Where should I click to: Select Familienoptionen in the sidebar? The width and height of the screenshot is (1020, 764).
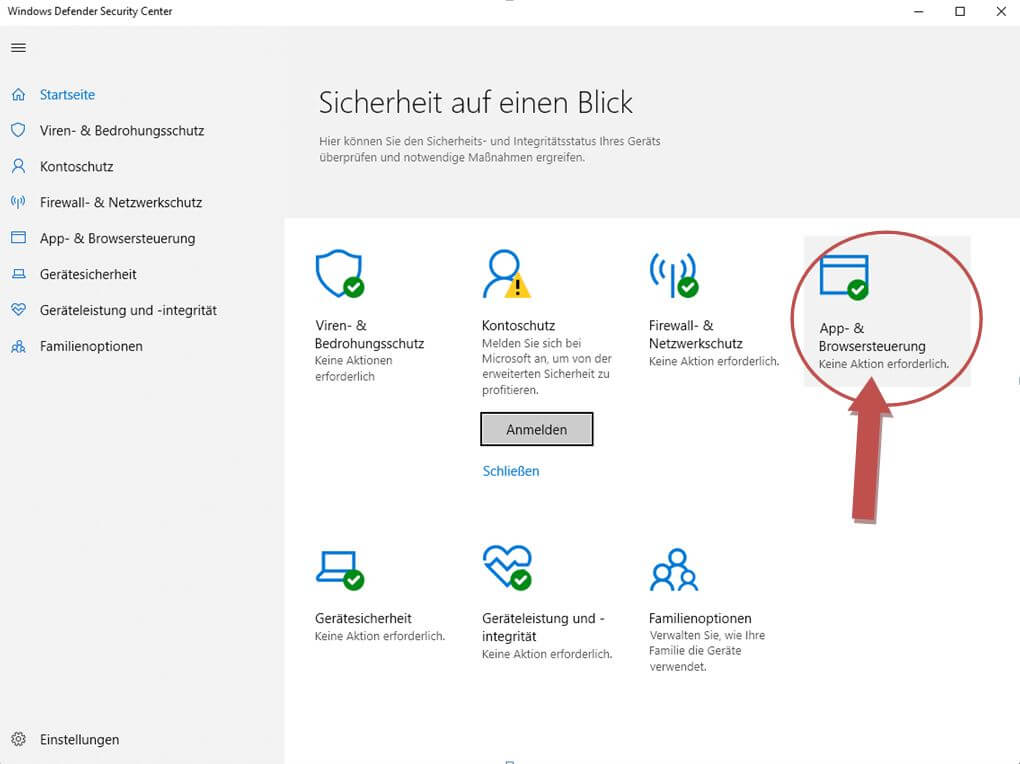point(91,347)
